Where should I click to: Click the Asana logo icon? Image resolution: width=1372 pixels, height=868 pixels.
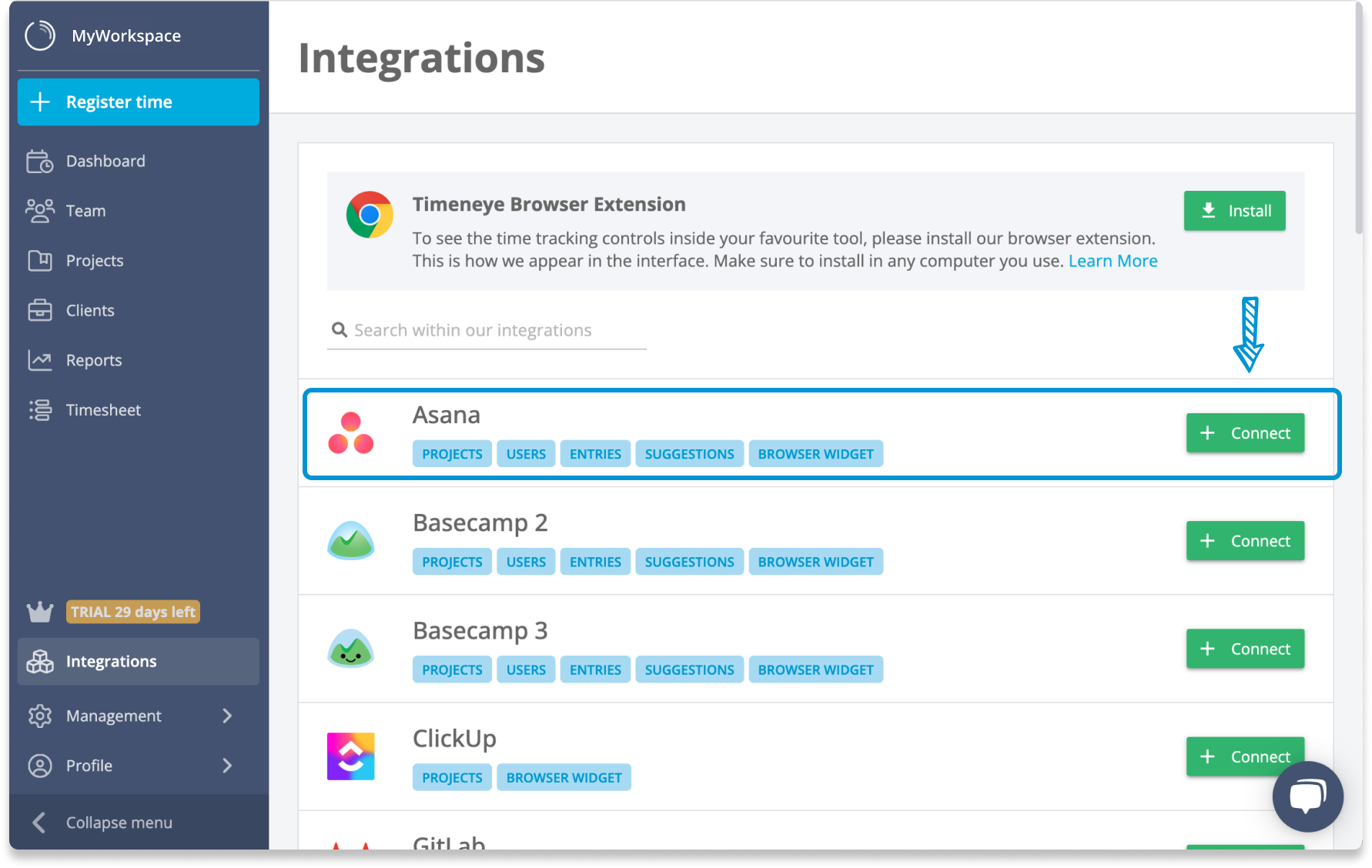pyautogui.click(x=351, y=433)
